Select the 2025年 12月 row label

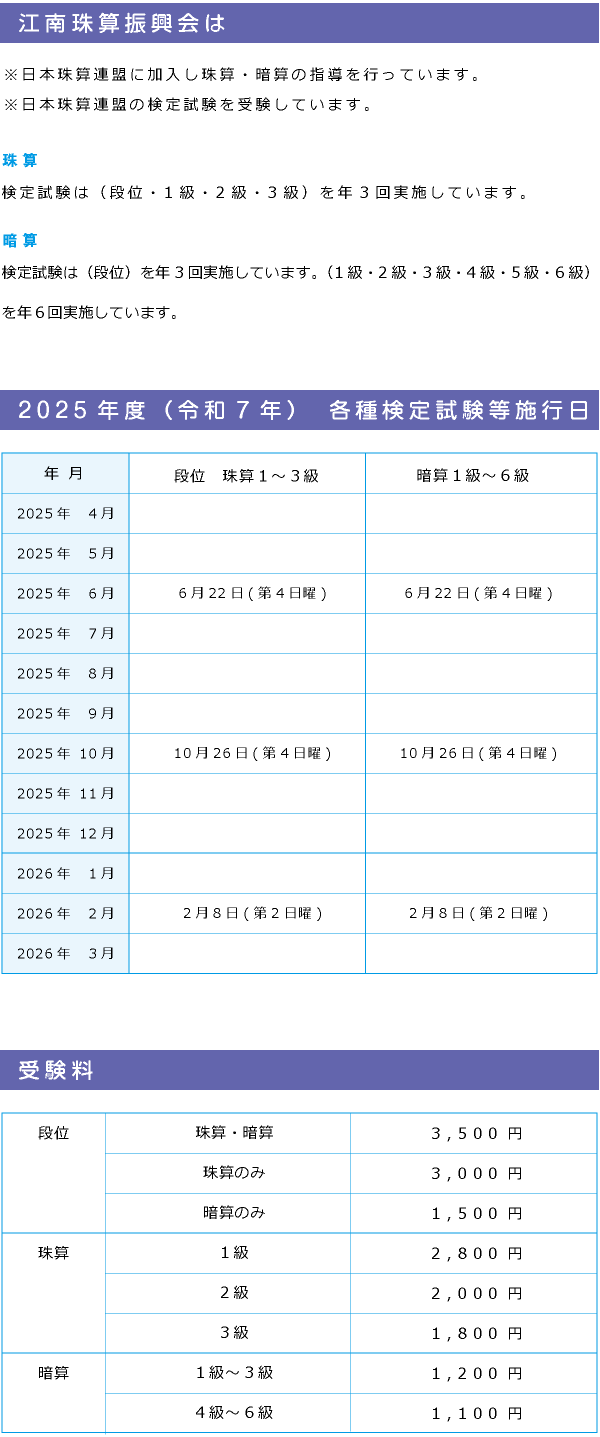(65, 833)
